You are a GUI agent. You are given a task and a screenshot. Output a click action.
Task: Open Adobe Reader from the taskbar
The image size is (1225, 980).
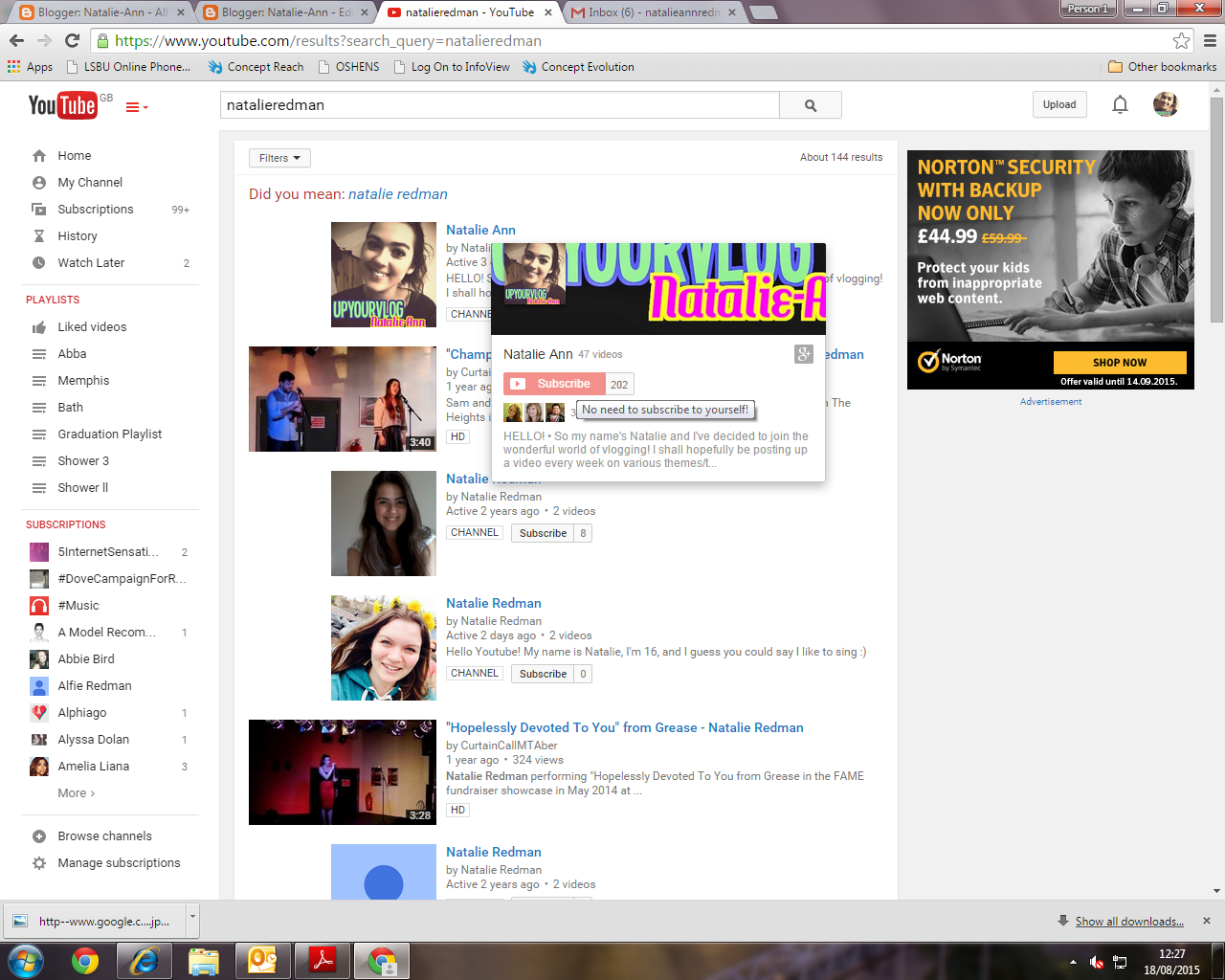(x=323, y=960)
